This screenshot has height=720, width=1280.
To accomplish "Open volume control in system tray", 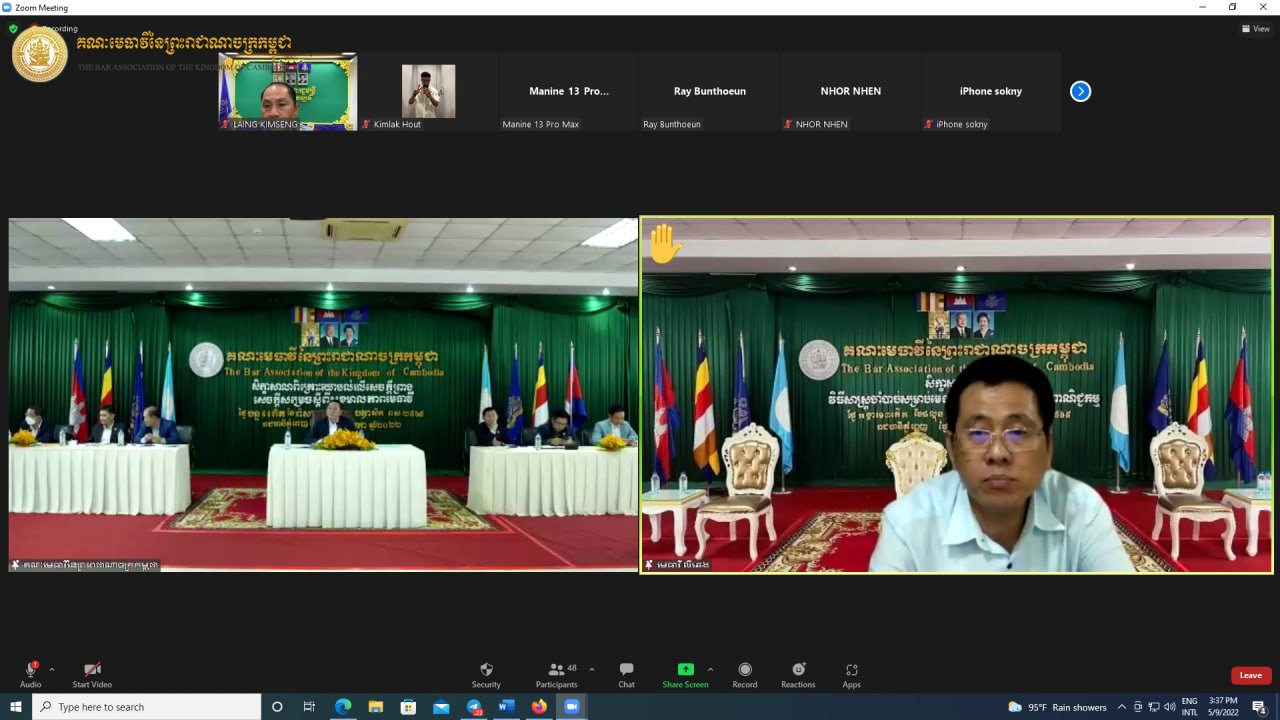I will click(x=1169, y=707).
